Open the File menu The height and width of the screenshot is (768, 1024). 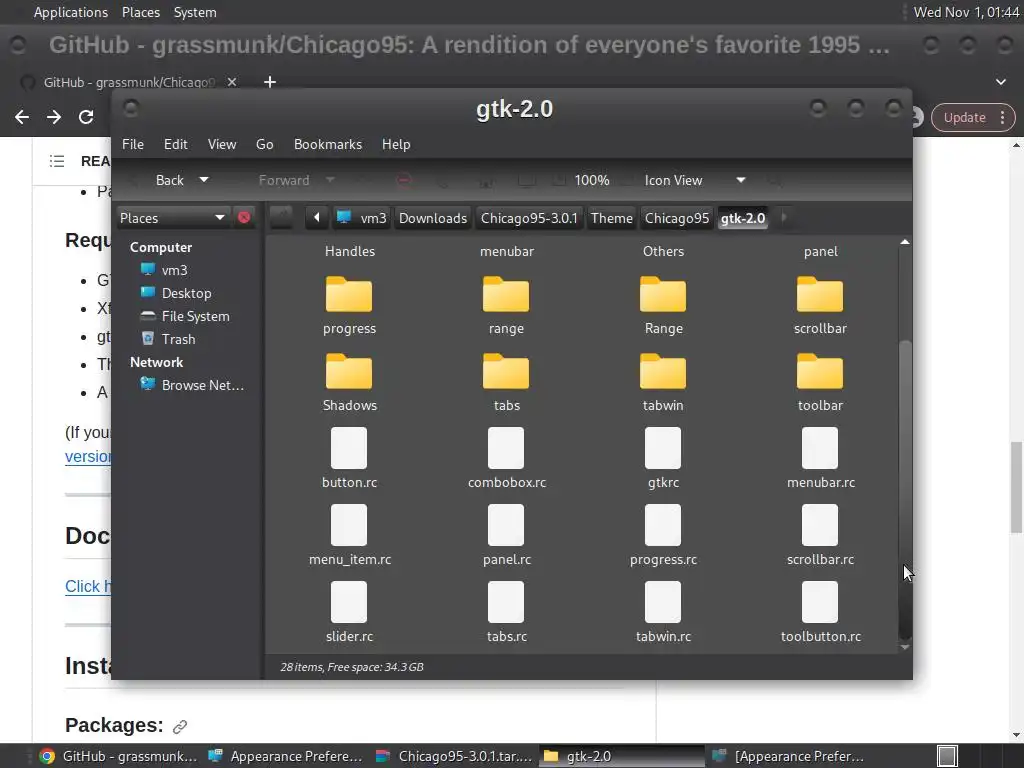click(x=133, y=144)
